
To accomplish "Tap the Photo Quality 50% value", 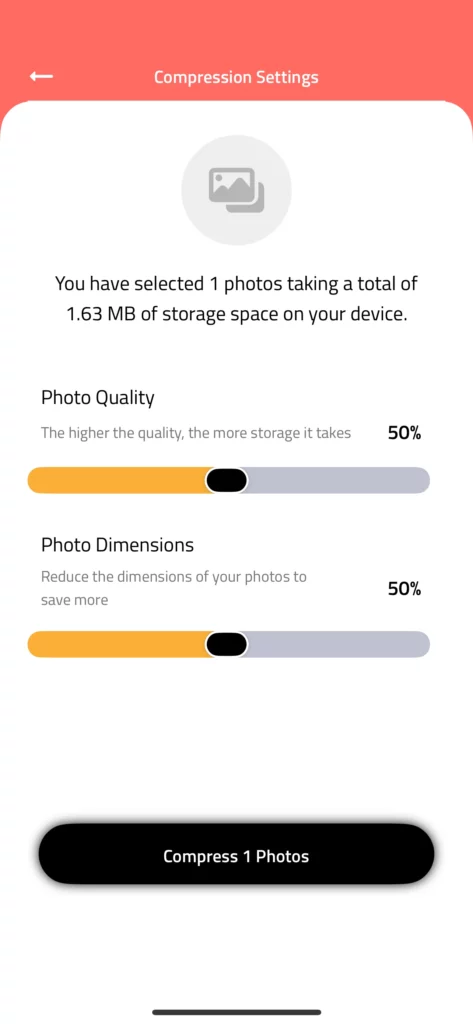I will pyautogui.click(x=404, y=432).
